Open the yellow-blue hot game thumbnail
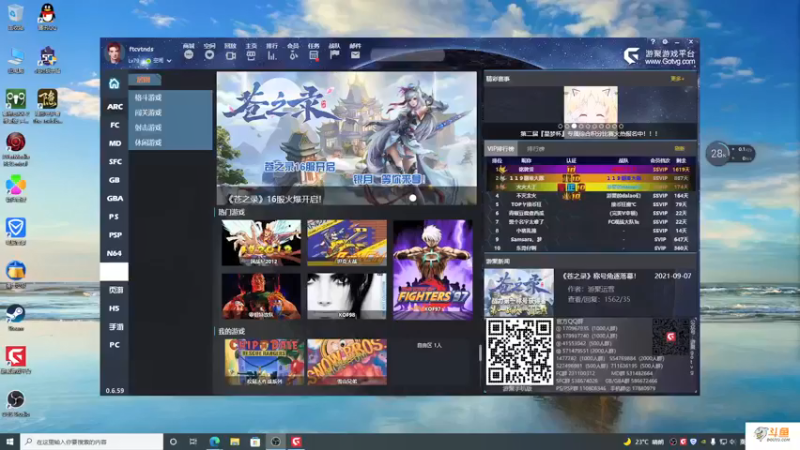This screenshot has height=450, width=800. [347, 243]
